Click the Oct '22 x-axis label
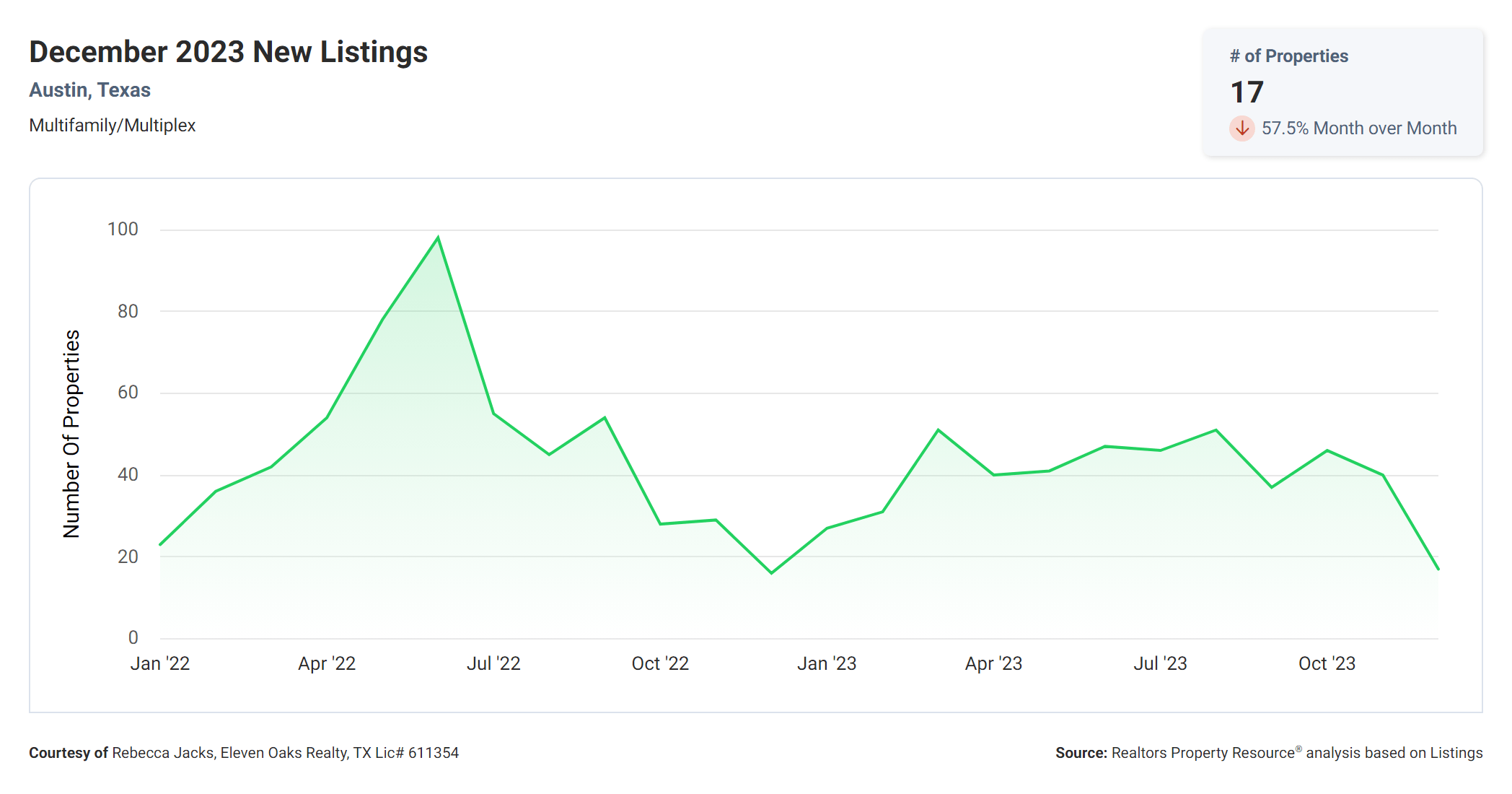The image size is (1512, 794). (660, 663)
